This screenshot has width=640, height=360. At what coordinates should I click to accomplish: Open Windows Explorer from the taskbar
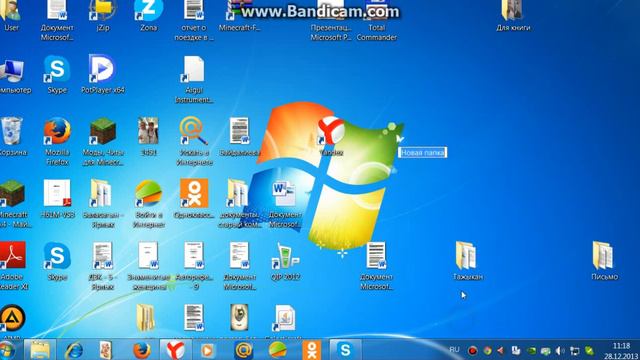pos(40,350)
